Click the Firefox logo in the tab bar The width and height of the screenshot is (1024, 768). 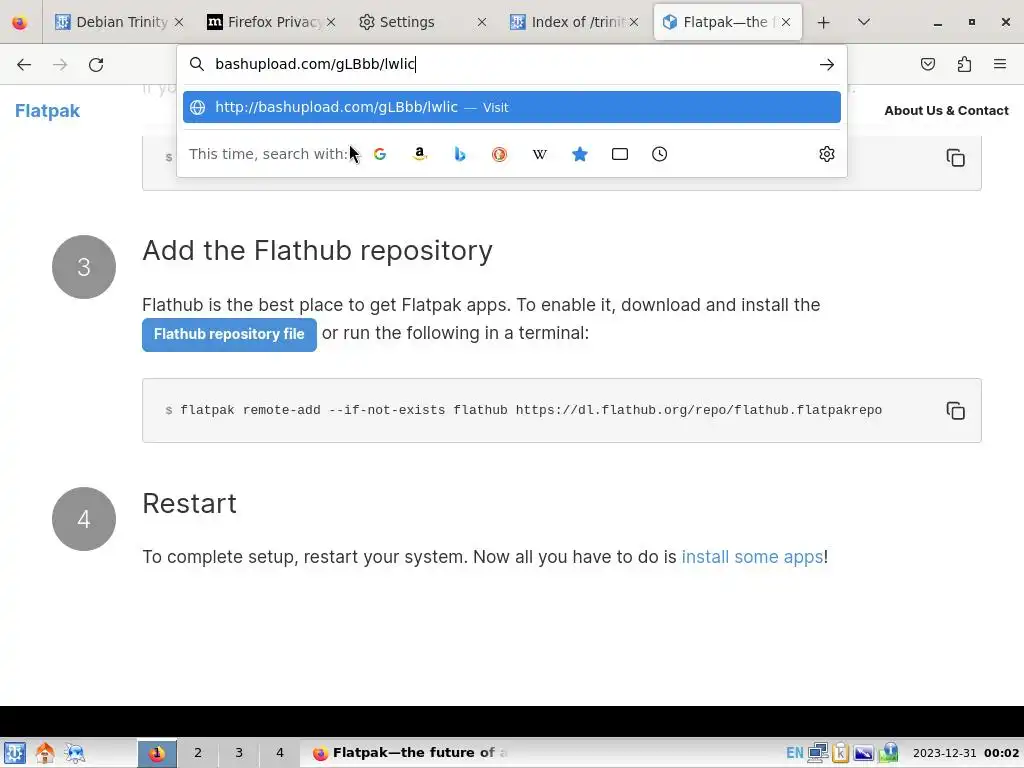tap(20, 22)
